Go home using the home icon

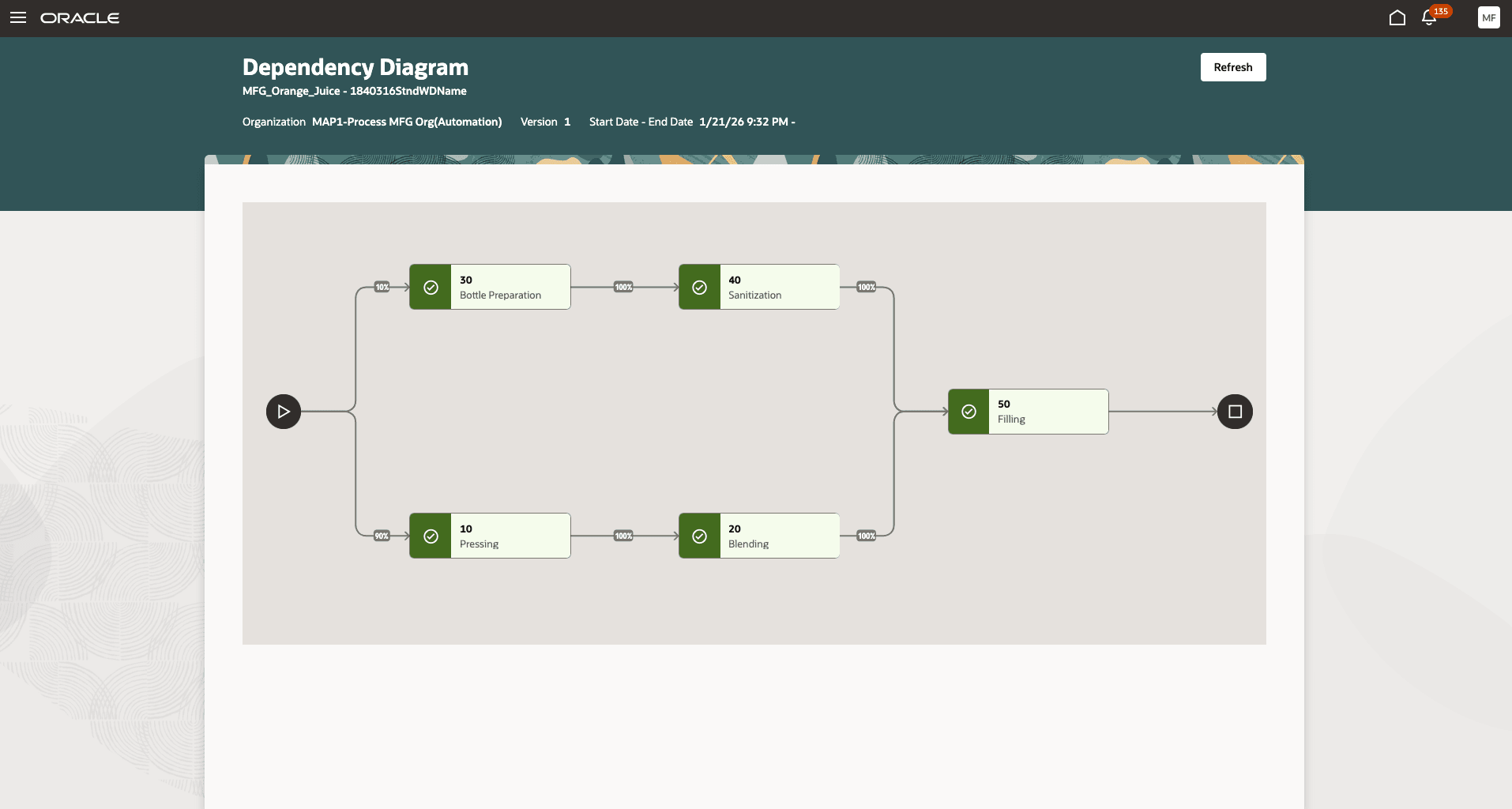[1397, 17]
